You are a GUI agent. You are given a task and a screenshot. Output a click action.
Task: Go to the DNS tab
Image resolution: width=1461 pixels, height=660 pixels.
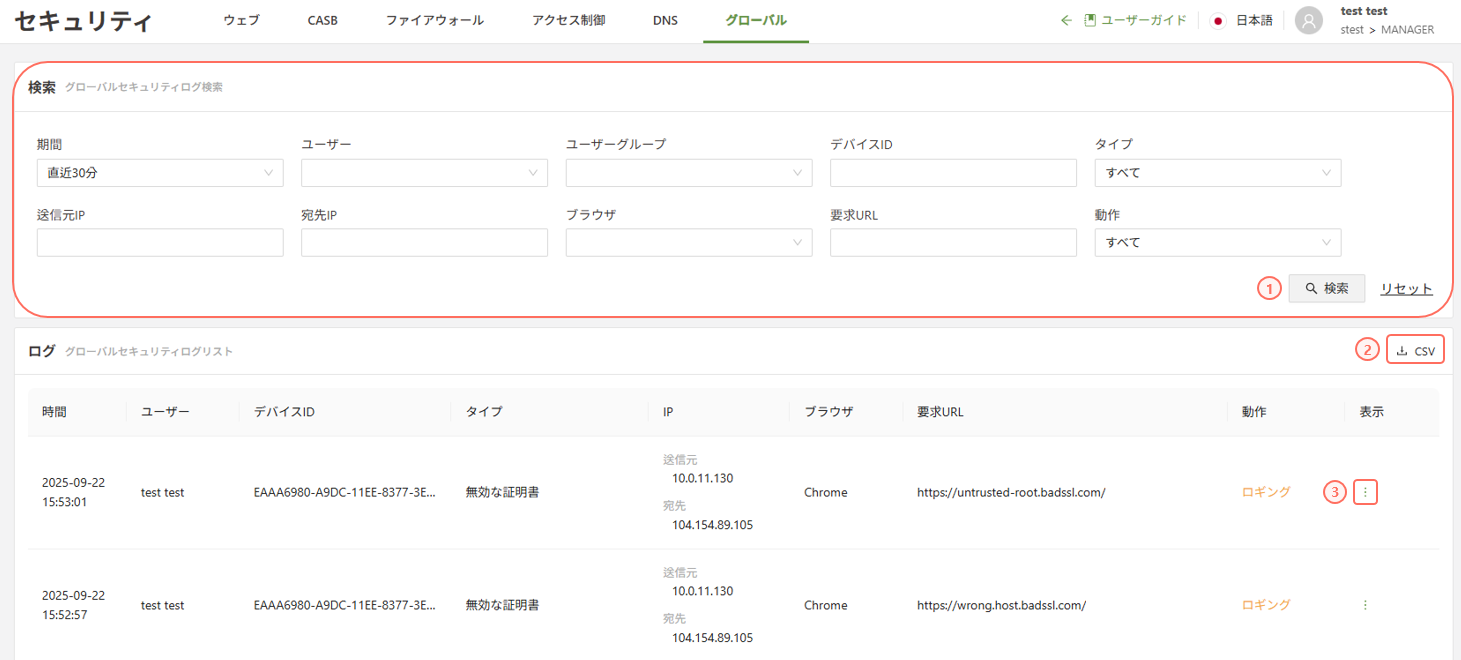tap(665, 20)
